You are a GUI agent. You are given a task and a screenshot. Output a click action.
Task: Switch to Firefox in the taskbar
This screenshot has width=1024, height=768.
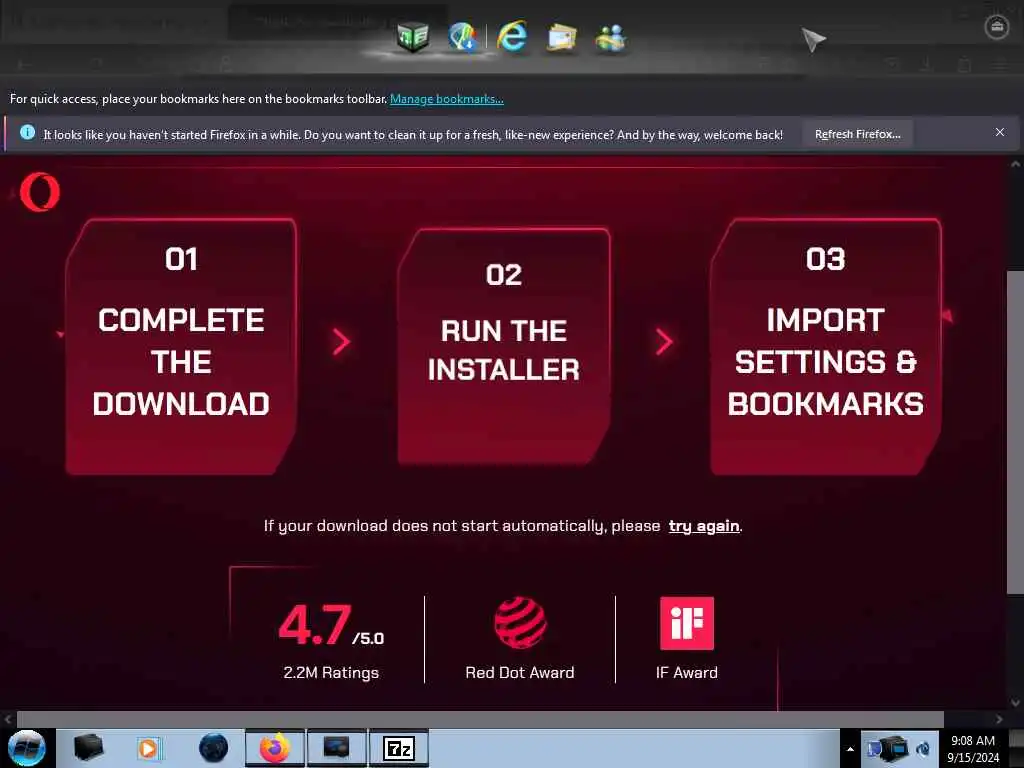[275, 748]
